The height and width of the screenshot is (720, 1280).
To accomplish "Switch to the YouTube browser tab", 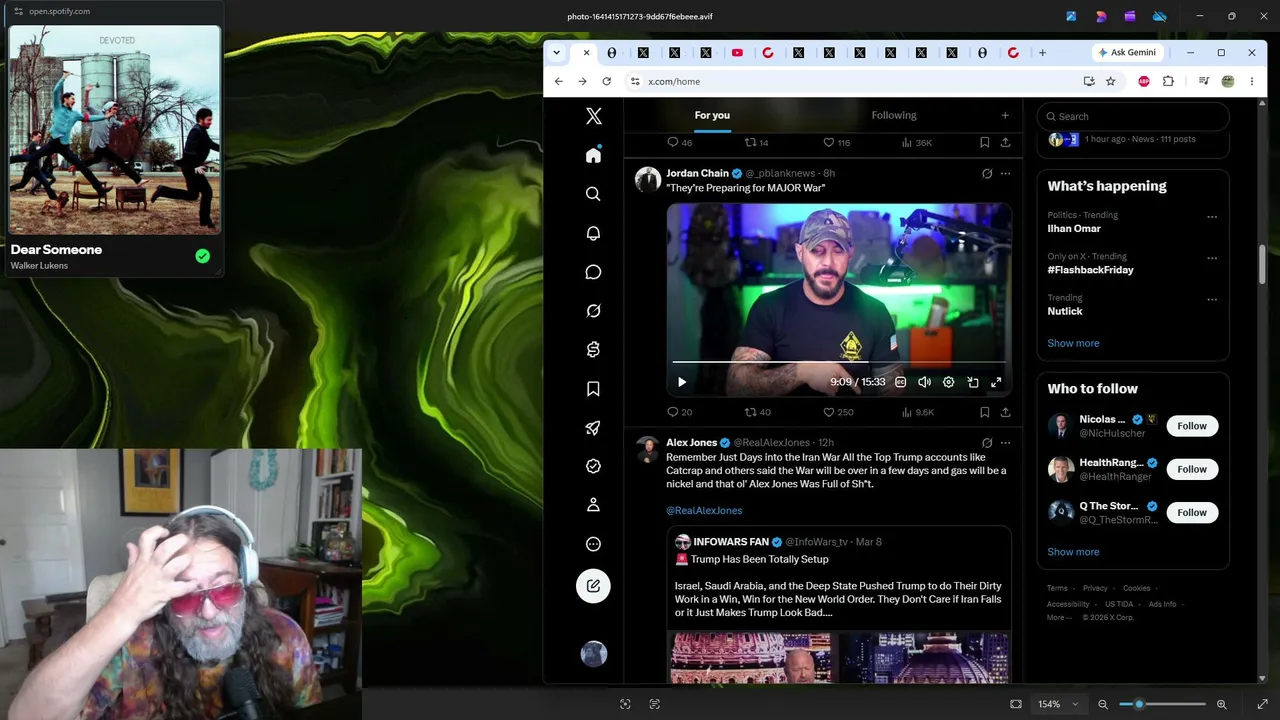I will pos(737,53).
